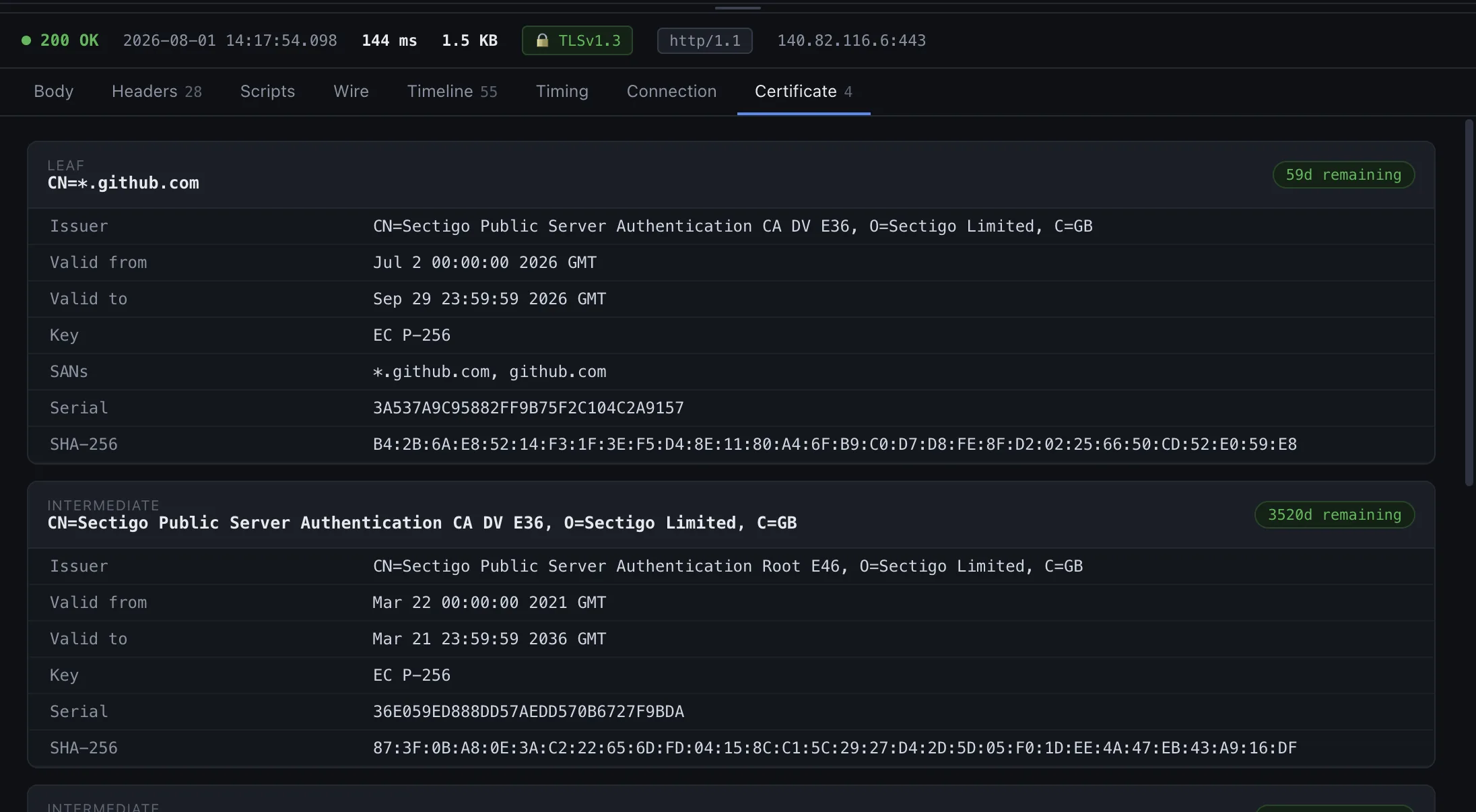Open the Timing tab
The height and width of the screenshot is (812, 1476).
coord(562,92)
